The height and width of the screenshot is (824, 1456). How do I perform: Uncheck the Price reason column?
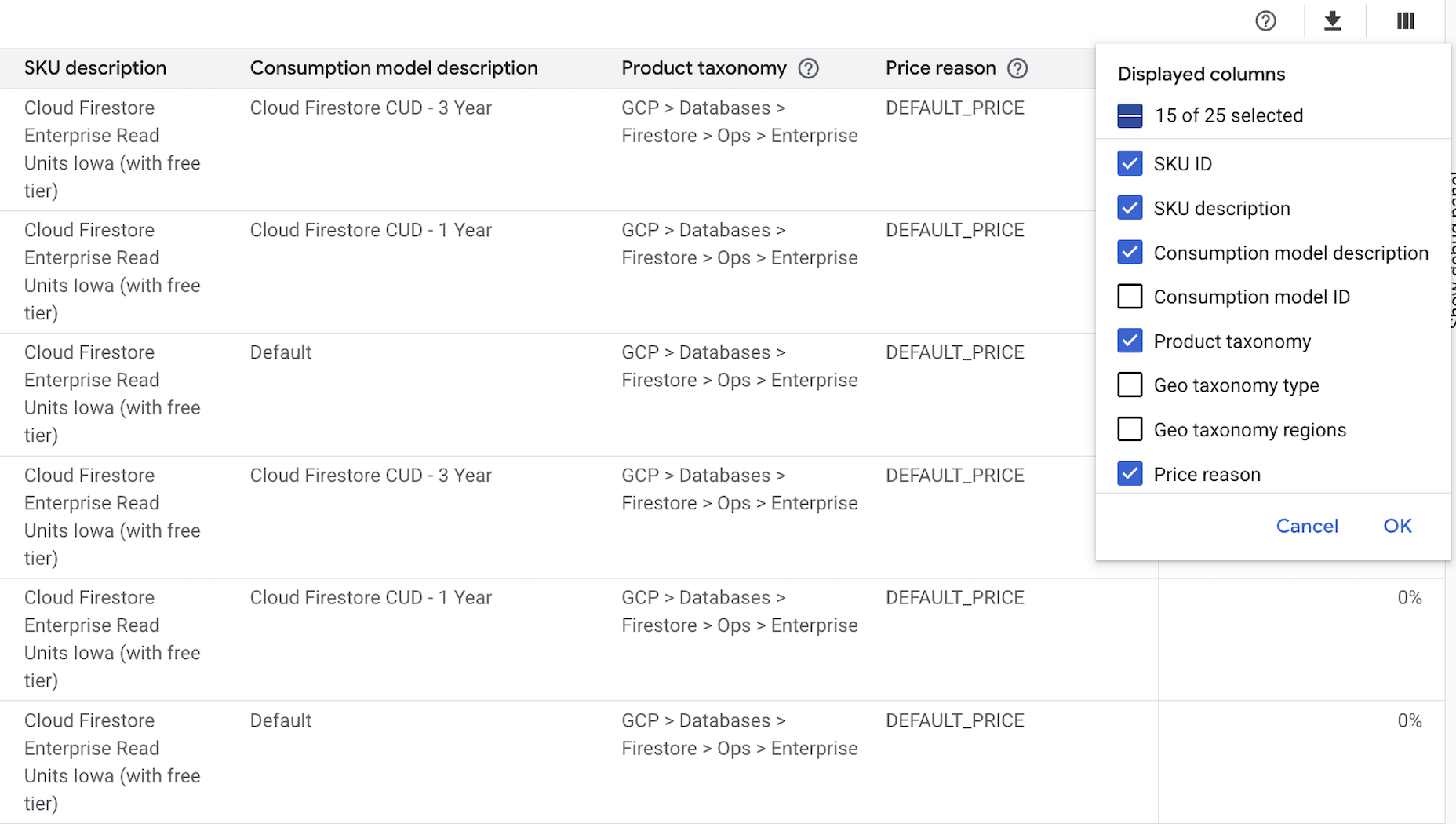(x=1130, y=473)
